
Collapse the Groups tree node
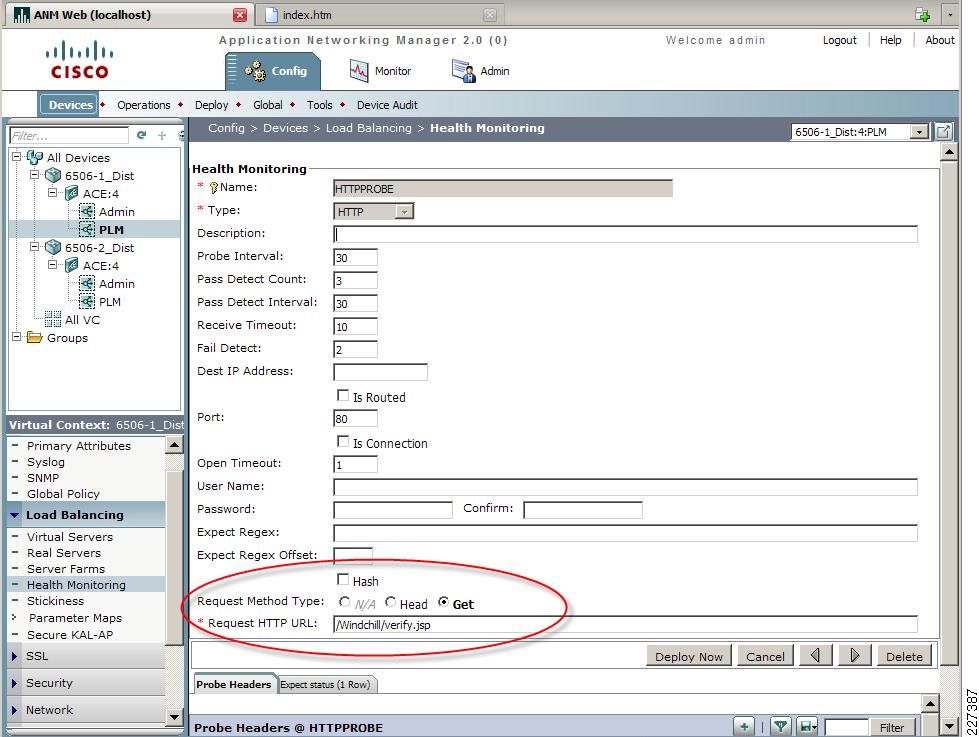(x=16, y=336)
